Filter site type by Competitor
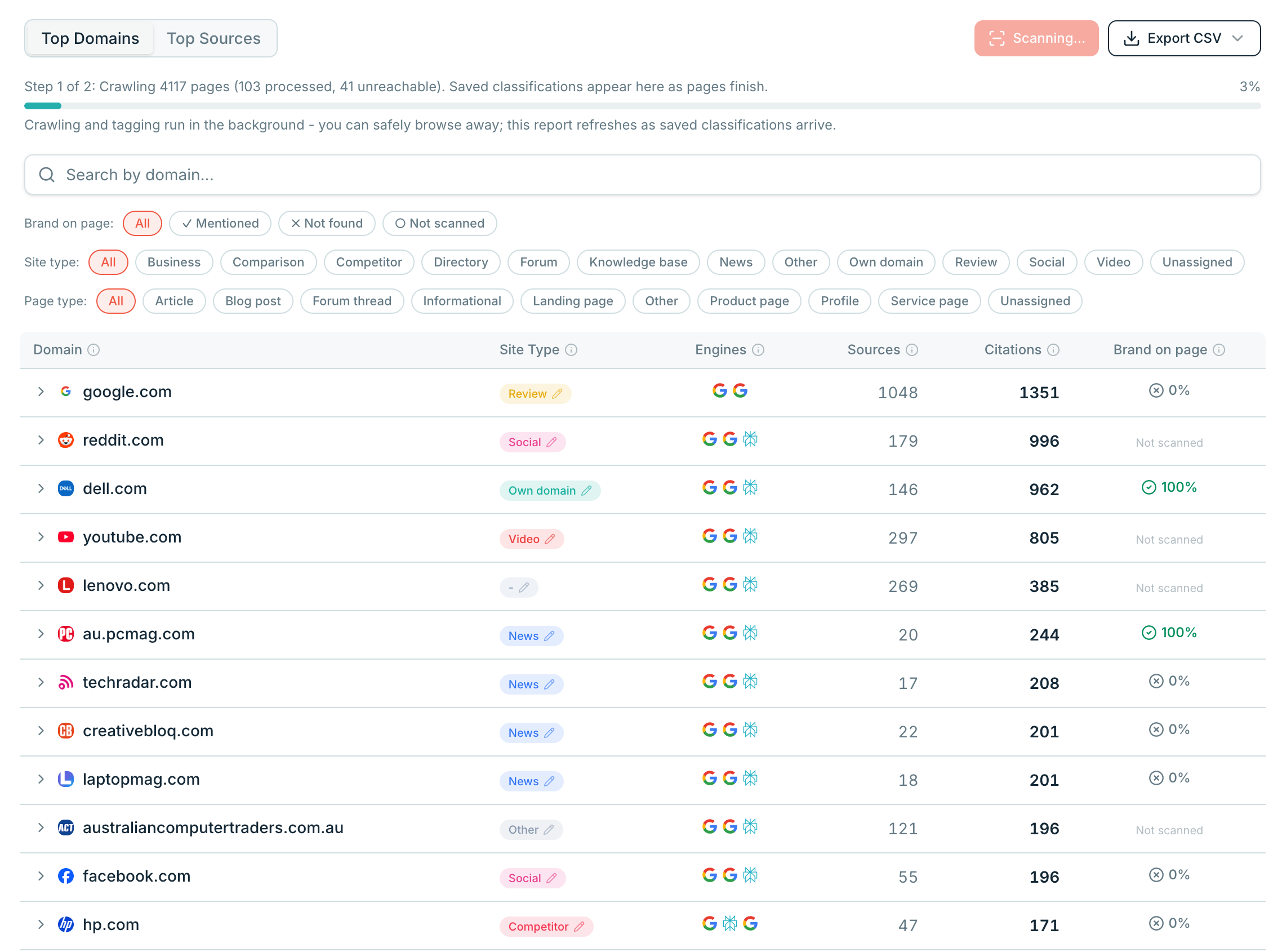Viewport: 1282px width, 952px height. coord(369,262)
